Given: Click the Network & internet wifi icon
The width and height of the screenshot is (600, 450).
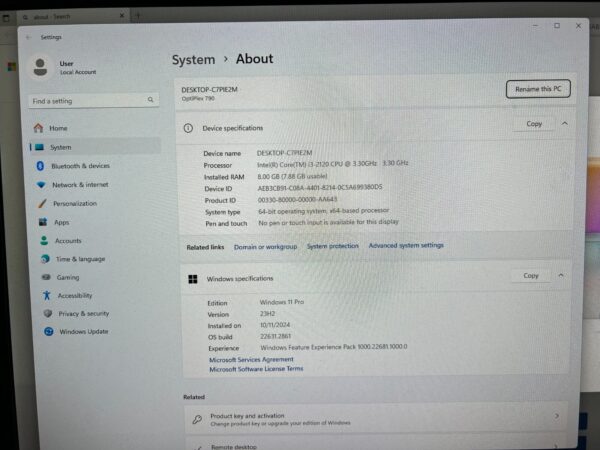Looking at the screenshot, I should [41, 185].
